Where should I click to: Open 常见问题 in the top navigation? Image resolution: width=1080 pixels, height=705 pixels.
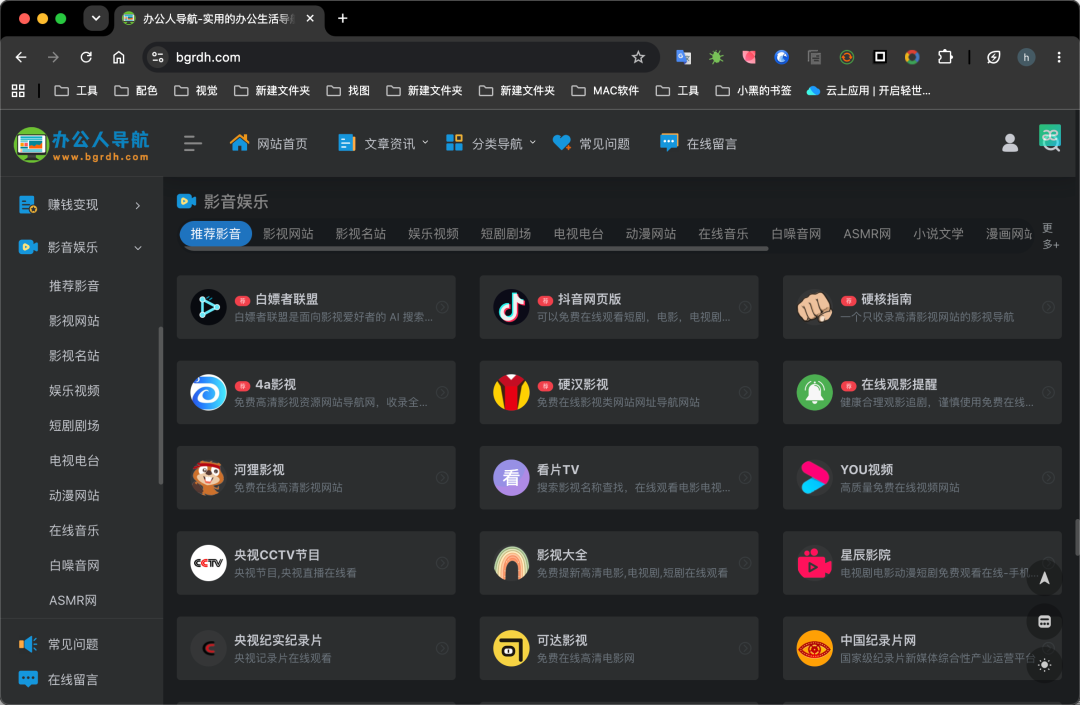point(591,143)
